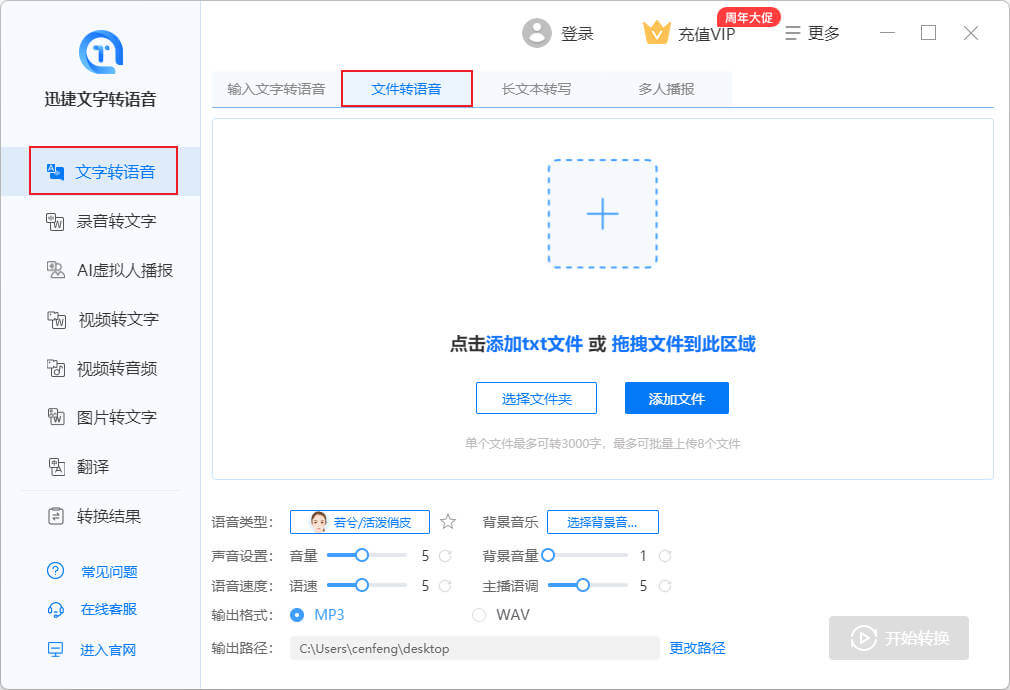The width and height of the screenshot is (1010, 690).
Task: Click the blue 添加文件 button
Action: point(676,398)
